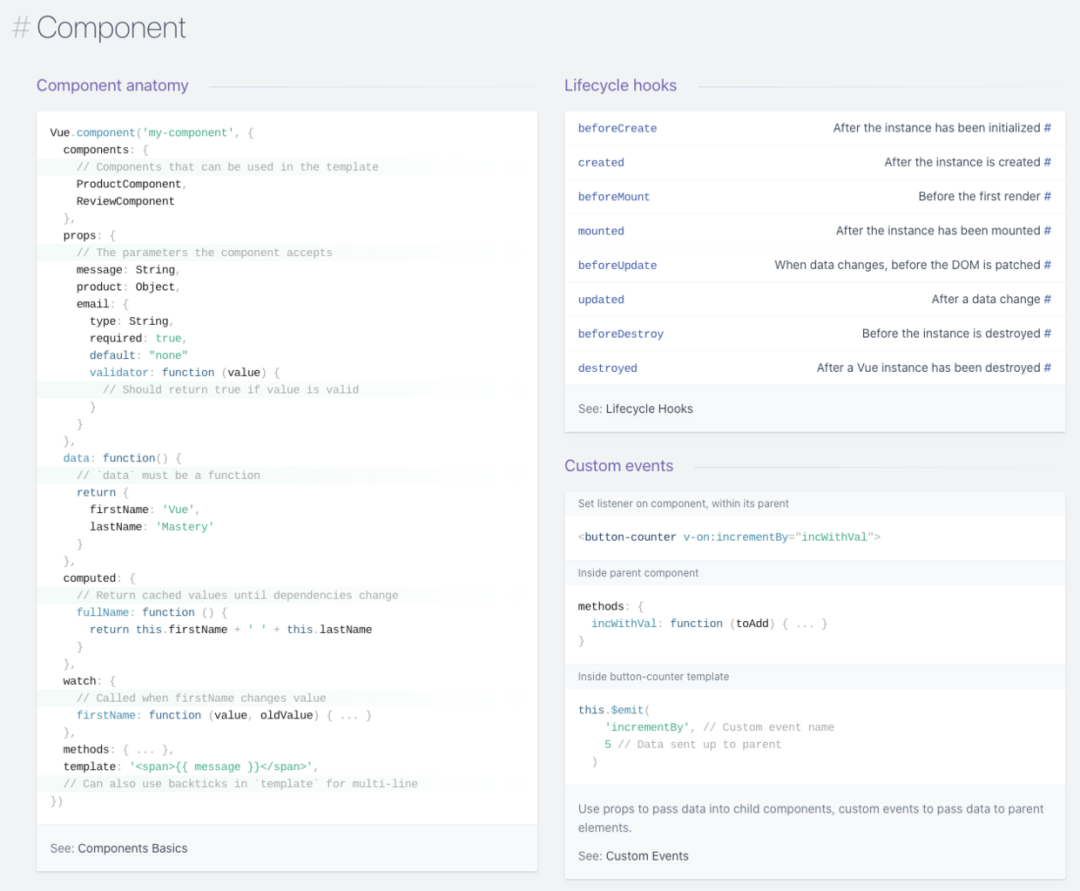
Task: Open the Components Basics link
Action: [132, 849]
